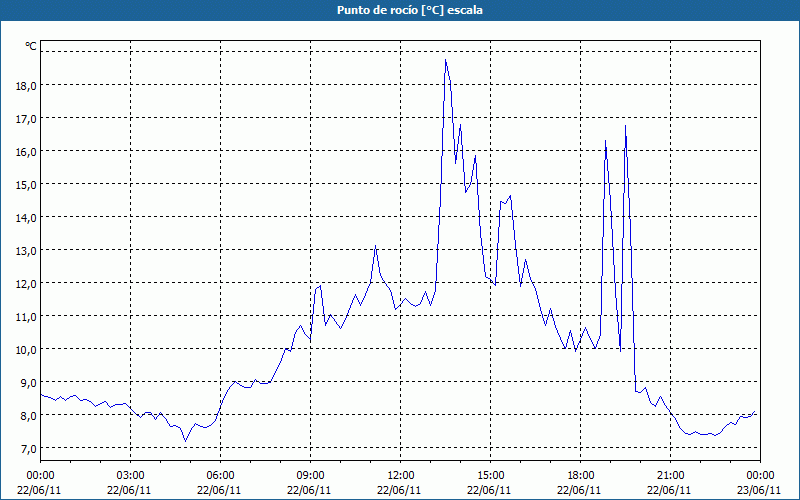Image resolution: width=800 pixels, height=500 pixels.
Task: Click the 22/06/11 date under 12:00
Action: coord(399,490)
